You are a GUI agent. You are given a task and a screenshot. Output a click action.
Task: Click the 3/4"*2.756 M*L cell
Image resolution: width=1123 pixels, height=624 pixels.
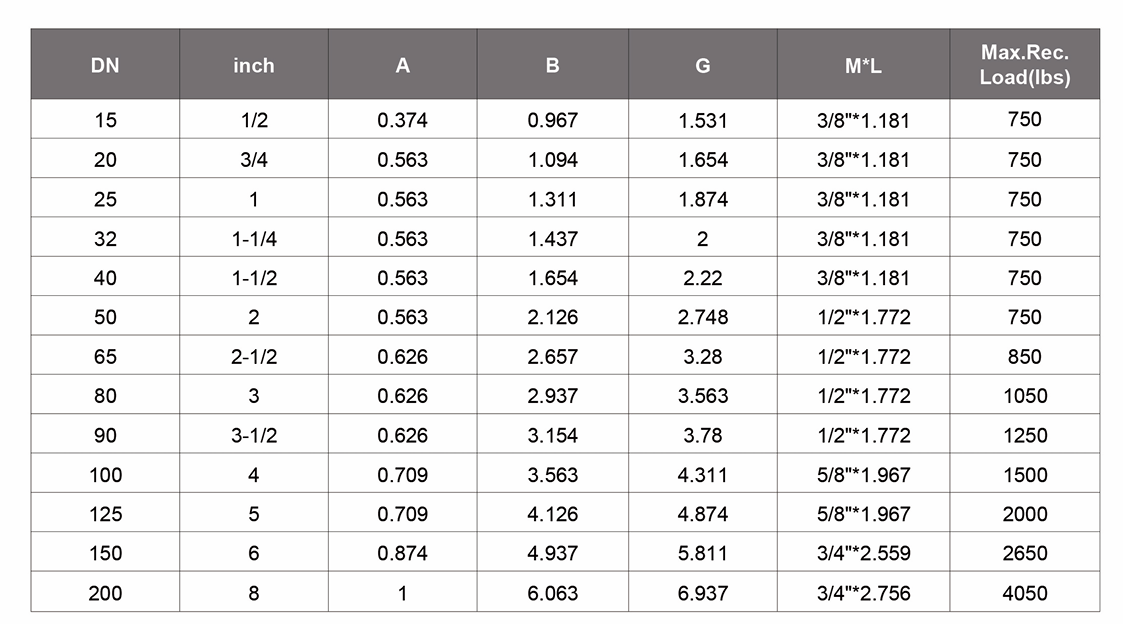(863, 593)
